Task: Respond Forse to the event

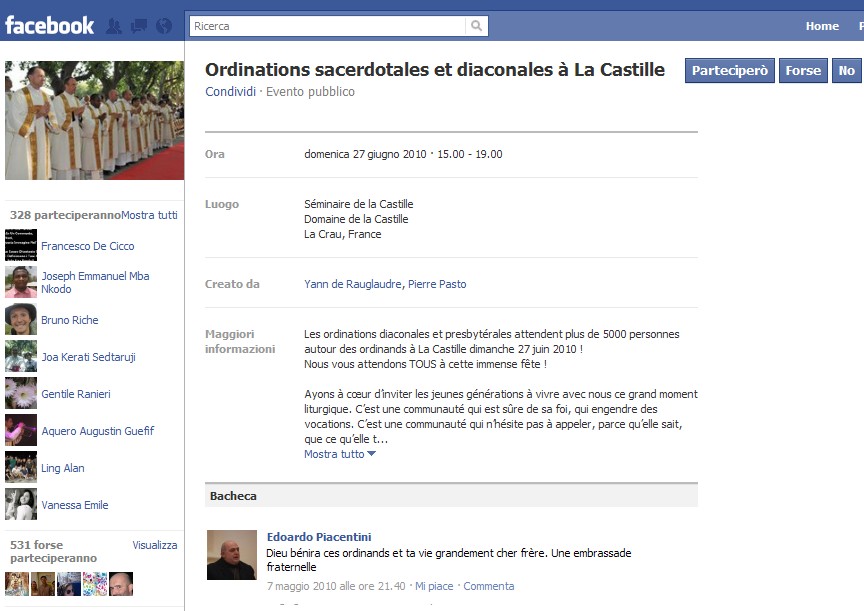Action: click(803, 70)
